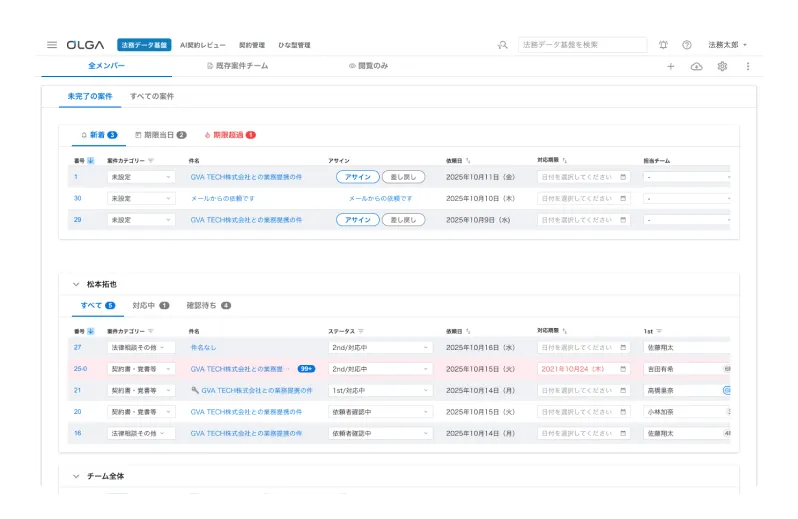
Task: Sort new cases by 対応期限
Action: pyautogui.click(x=564, y=160)
